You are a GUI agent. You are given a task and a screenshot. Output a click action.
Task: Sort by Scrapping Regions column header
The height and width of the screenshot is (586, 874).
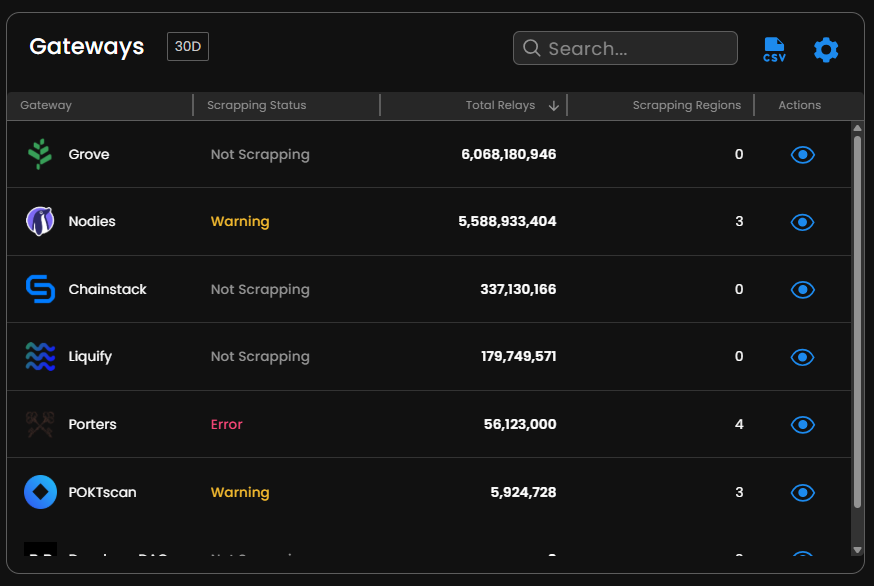(687, 105)
